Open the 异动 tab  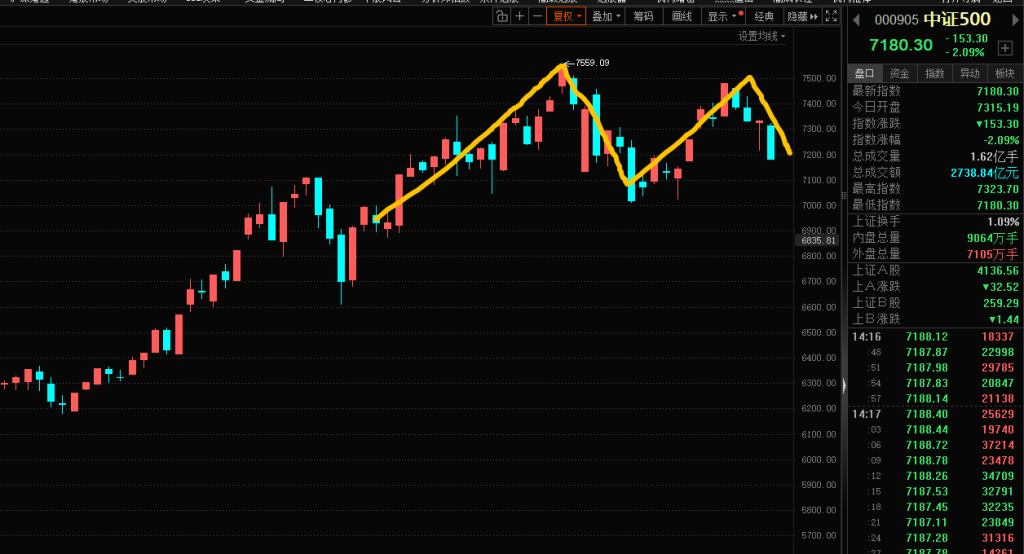tap(969, 73)
